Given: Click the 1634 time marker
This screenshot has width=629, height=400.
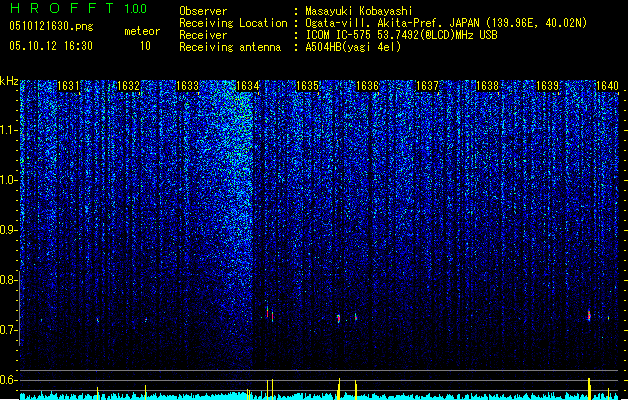Looking at the screenshot, I should point(248,86).
